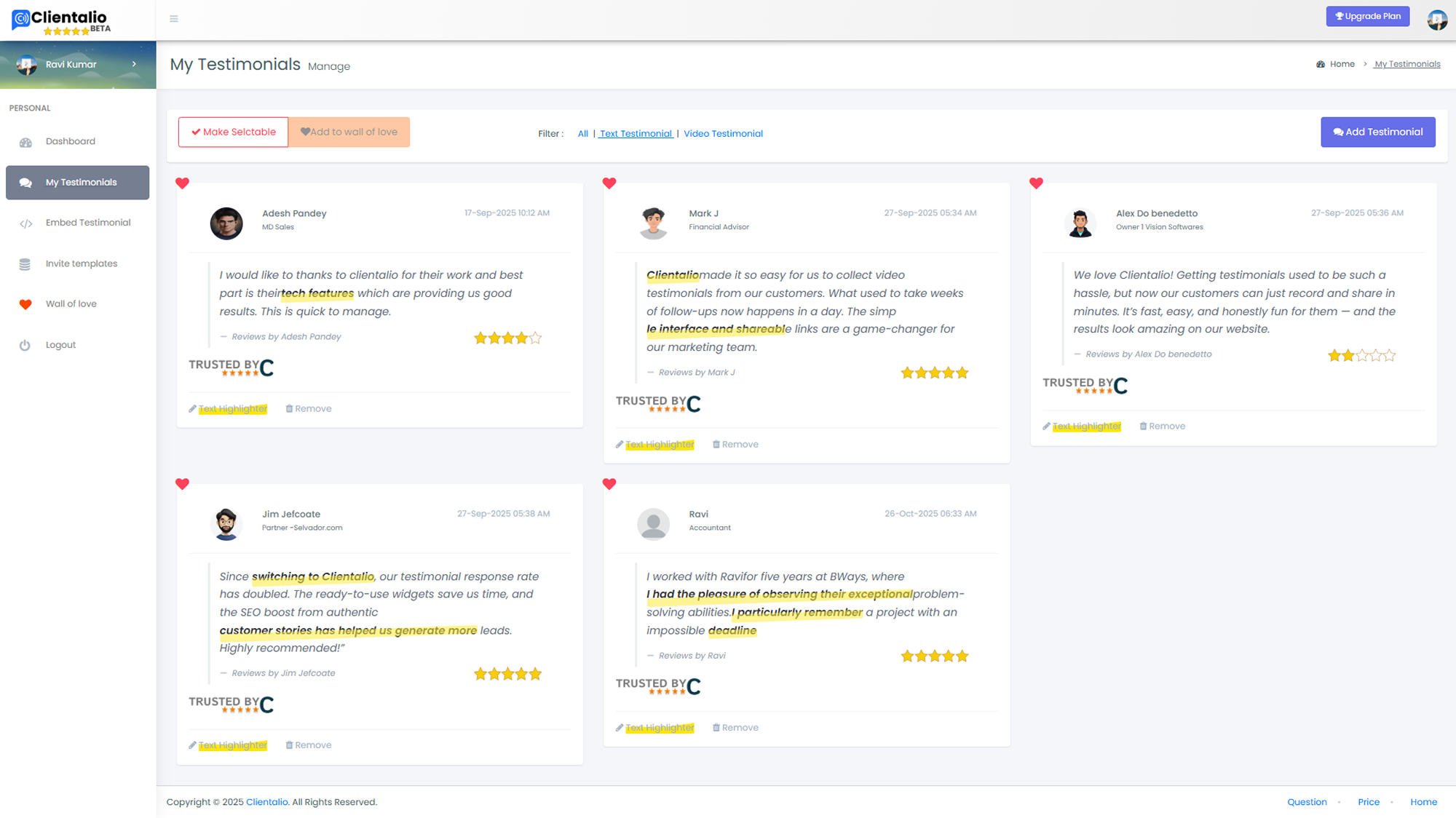Toggle heart on Alex Do benedetto testimonial
This screenshot has height=818, width=1456.
pyautogui.click(x=1036, y=183)
